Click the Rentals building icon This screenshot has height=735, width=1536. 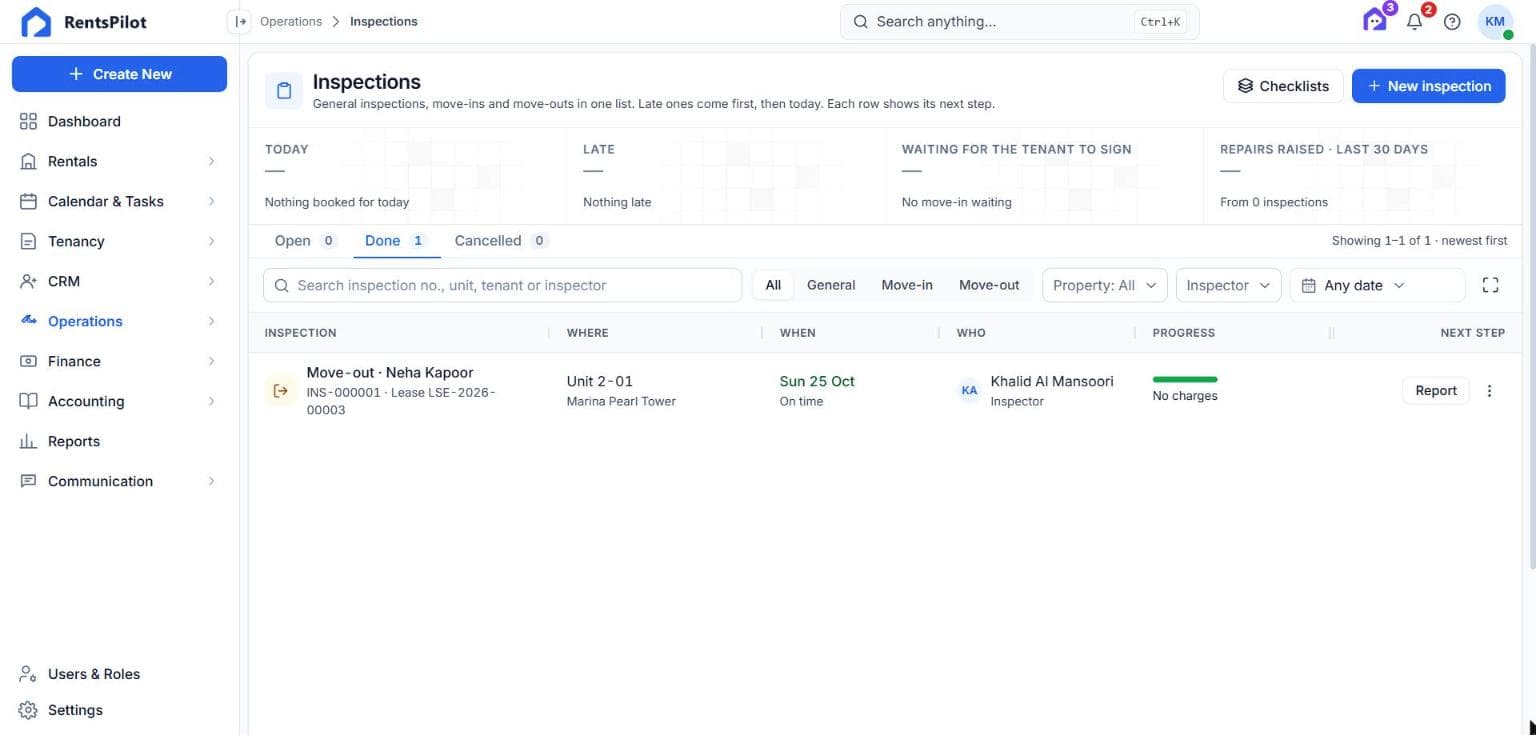[28, 161]
